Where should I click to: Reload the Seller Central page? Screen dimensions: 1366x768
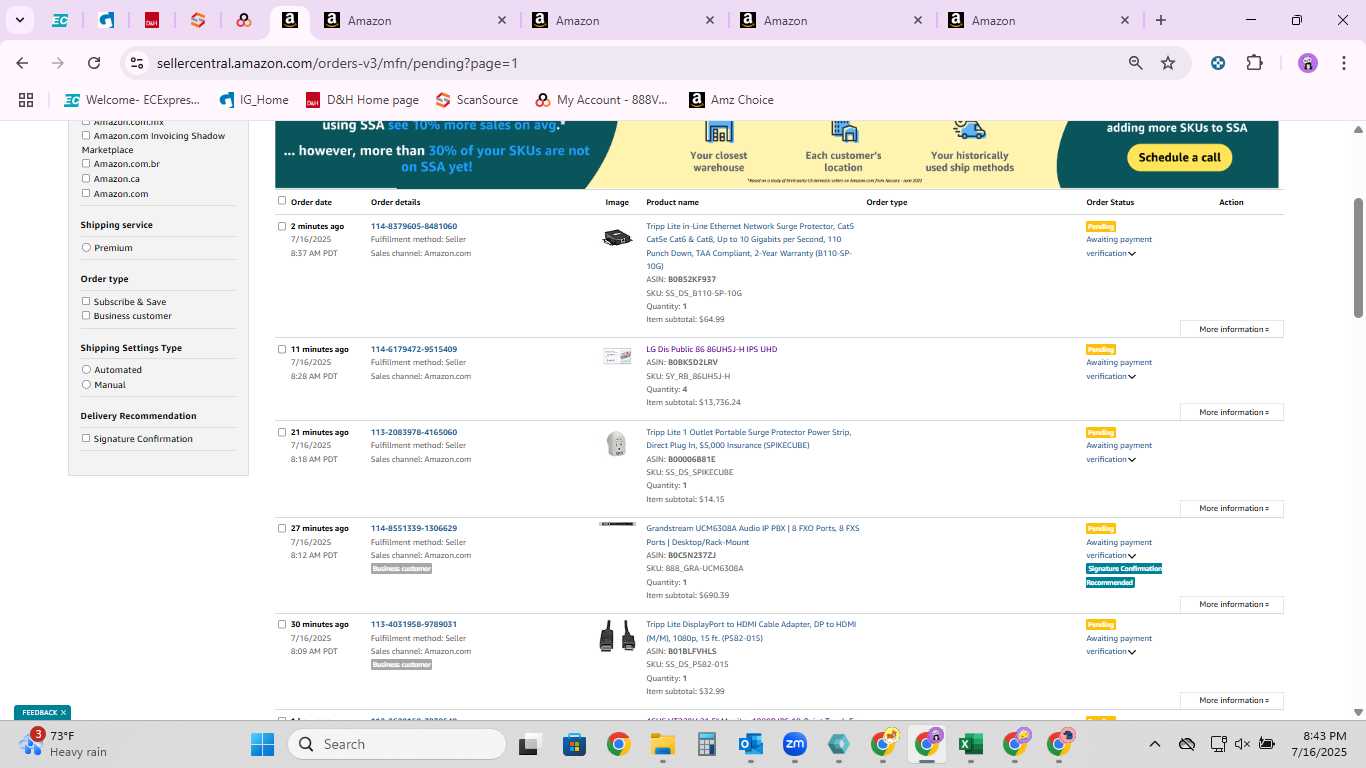94,63
